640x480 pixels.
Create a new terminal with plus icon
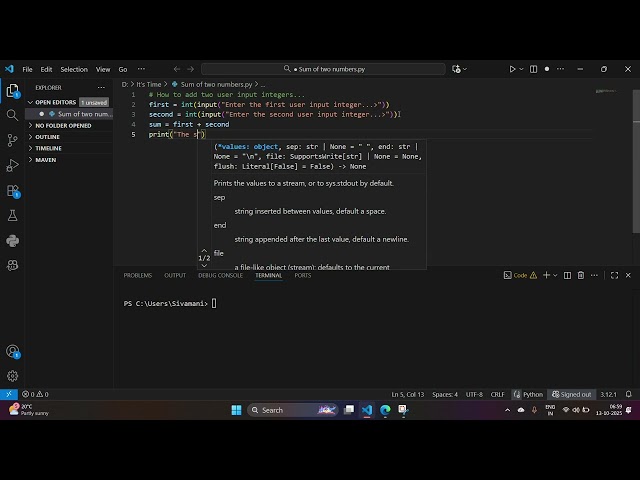click(x=546, y=276)
